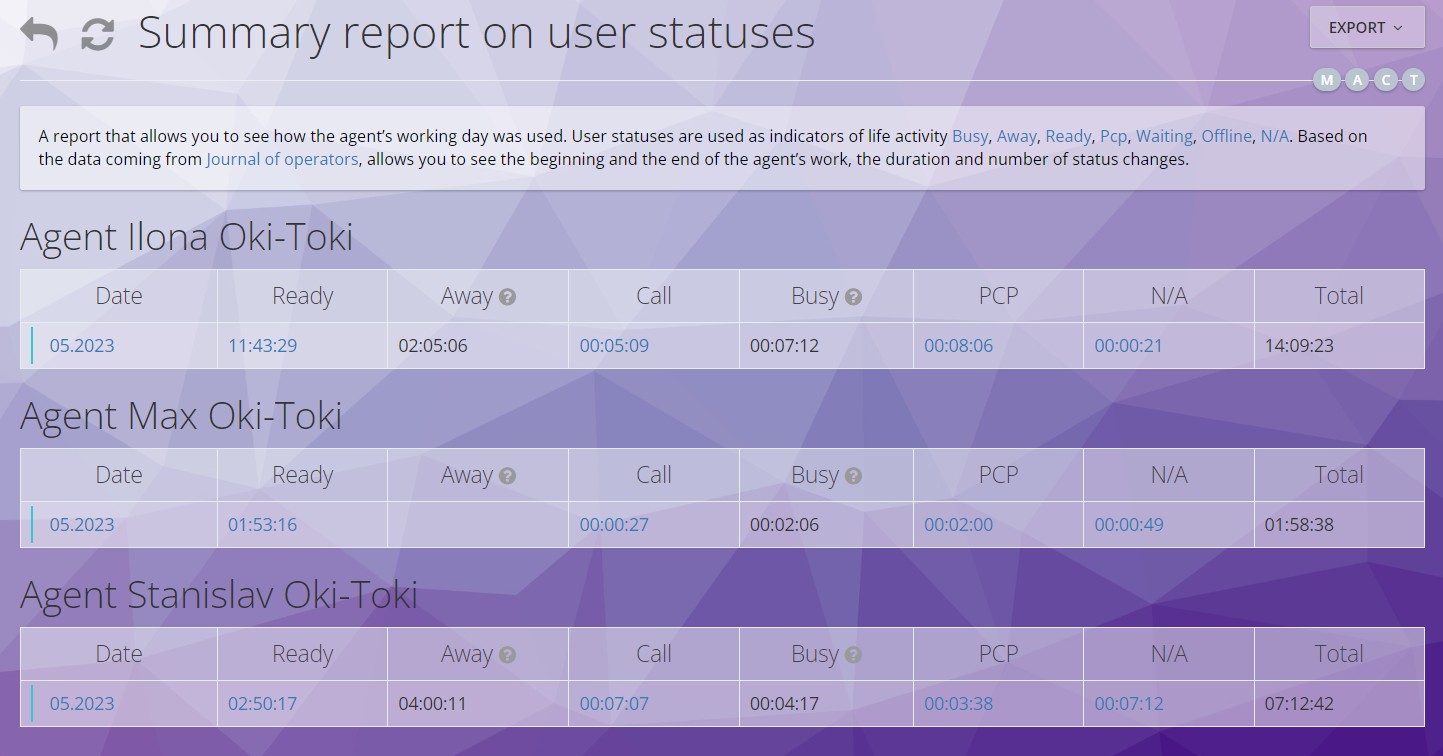
Task: Click Away help icon in Max's table
Action: tap(507, 476)
